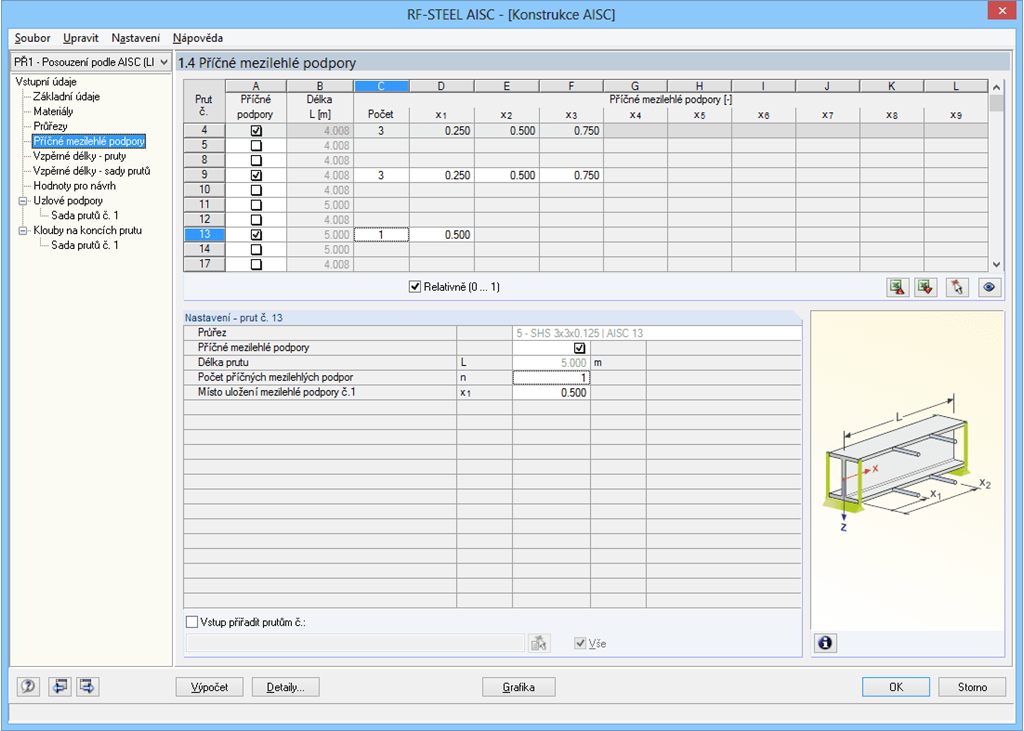Click the info icon below the cross-section picture
This screenshot has width=1024, height=731.
[825, 643]
